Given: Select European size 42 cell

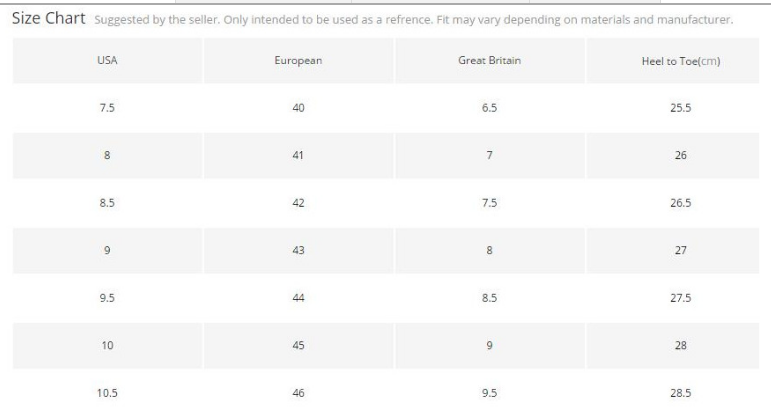Looking at the screenshot, I should pos(298,202).
